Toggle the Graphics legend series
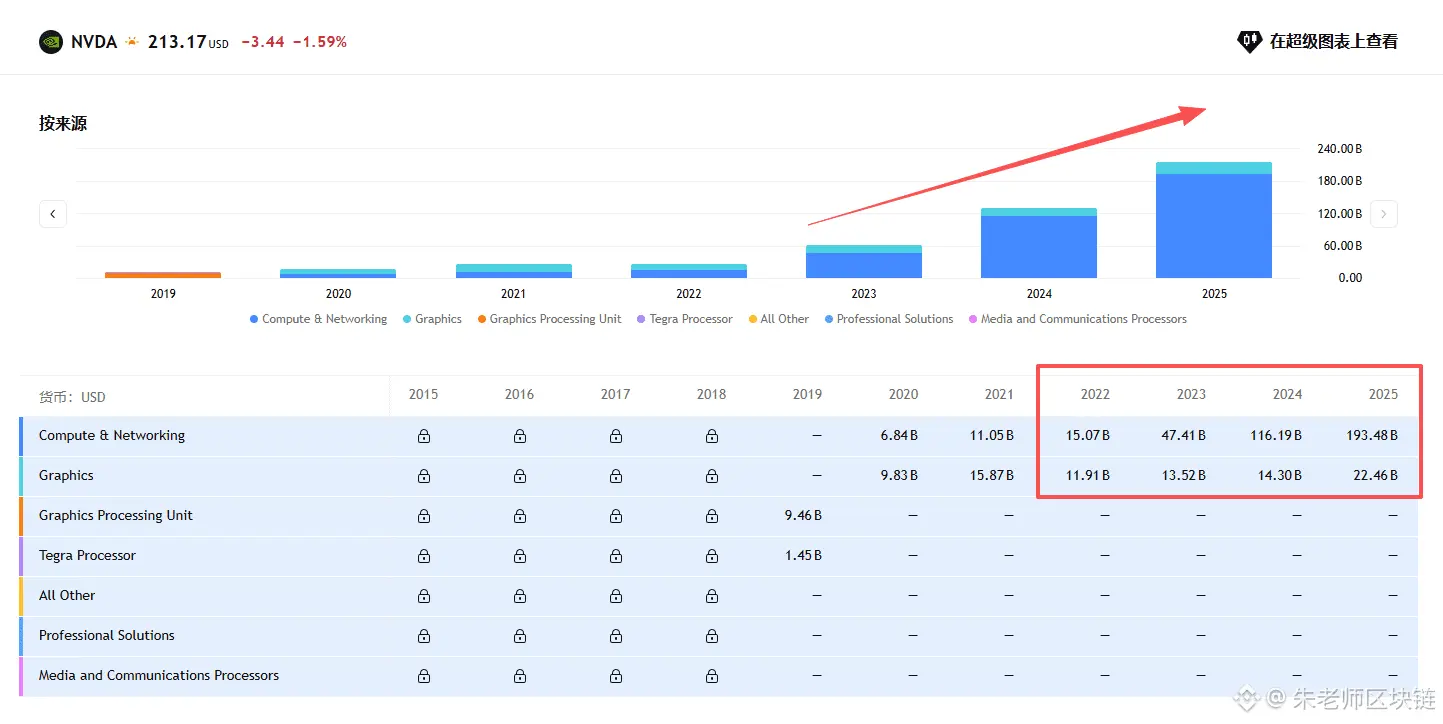The image size is (1443, 724). (x=432, y=319)
